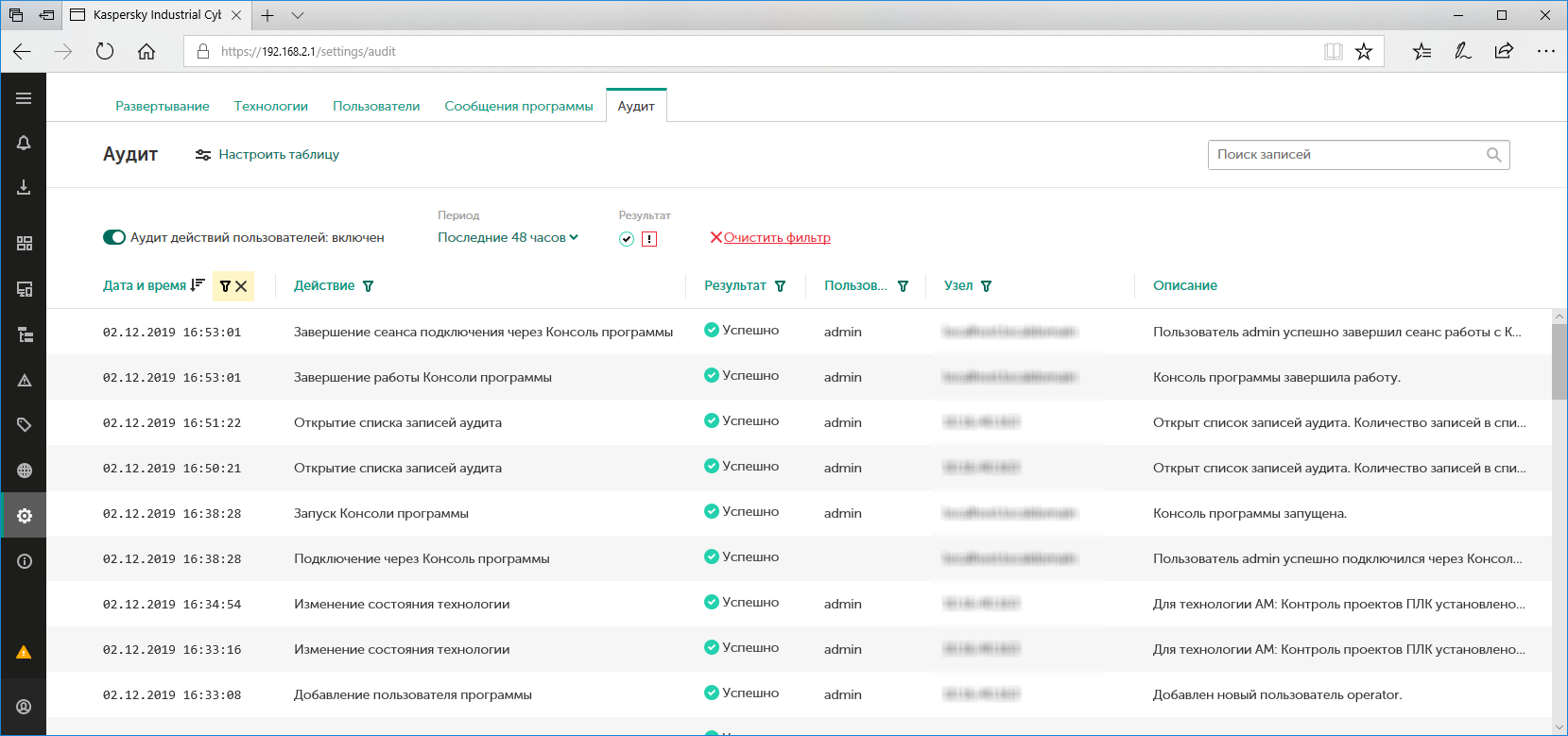The image size is (1568, 736).
Task: Click the 'Поиск записей' search field
Action: click(1347, 155)
